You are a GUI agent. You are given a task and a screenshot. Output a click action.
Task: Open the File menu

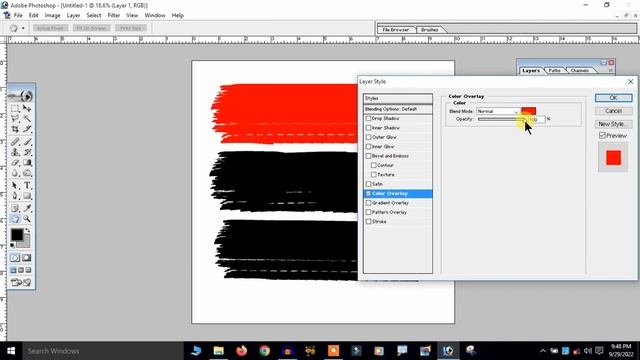(x=18, y=15)
